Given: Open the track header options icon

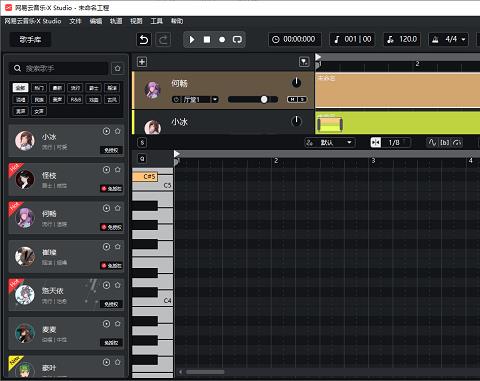Looking at the screenshot, I should click(x=304, y=62).
